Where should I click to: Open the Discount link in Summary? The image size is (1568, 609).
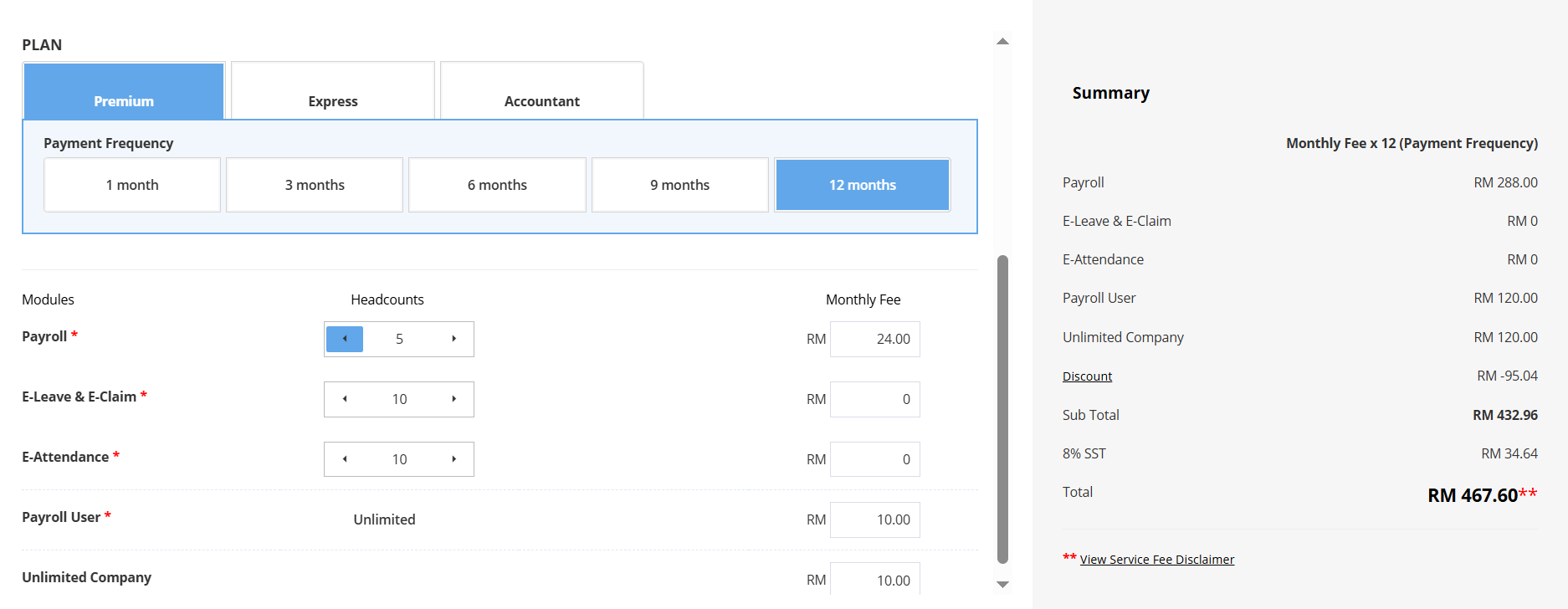point(1087,376)
